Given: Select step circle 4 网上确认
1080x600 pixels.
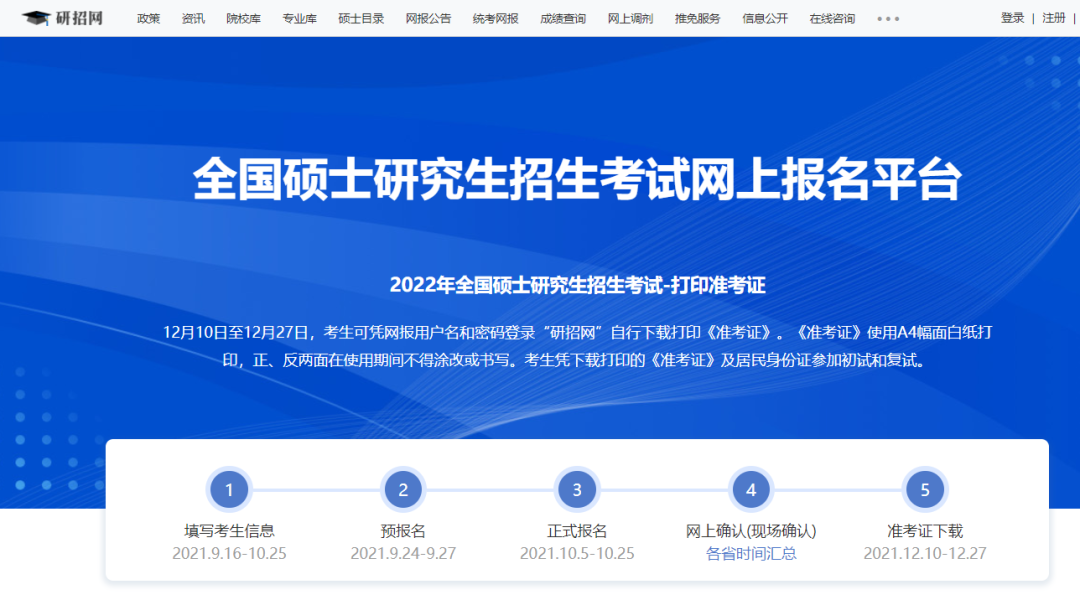Looking at the screenshot, I should (x=751, y=489).
